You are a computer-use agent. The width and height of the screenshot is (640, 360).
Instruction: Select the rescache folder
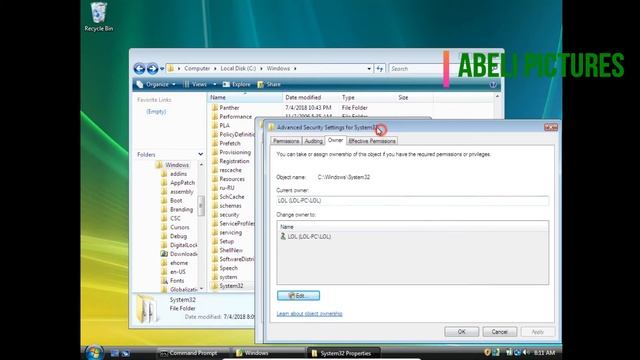[227, 170]
